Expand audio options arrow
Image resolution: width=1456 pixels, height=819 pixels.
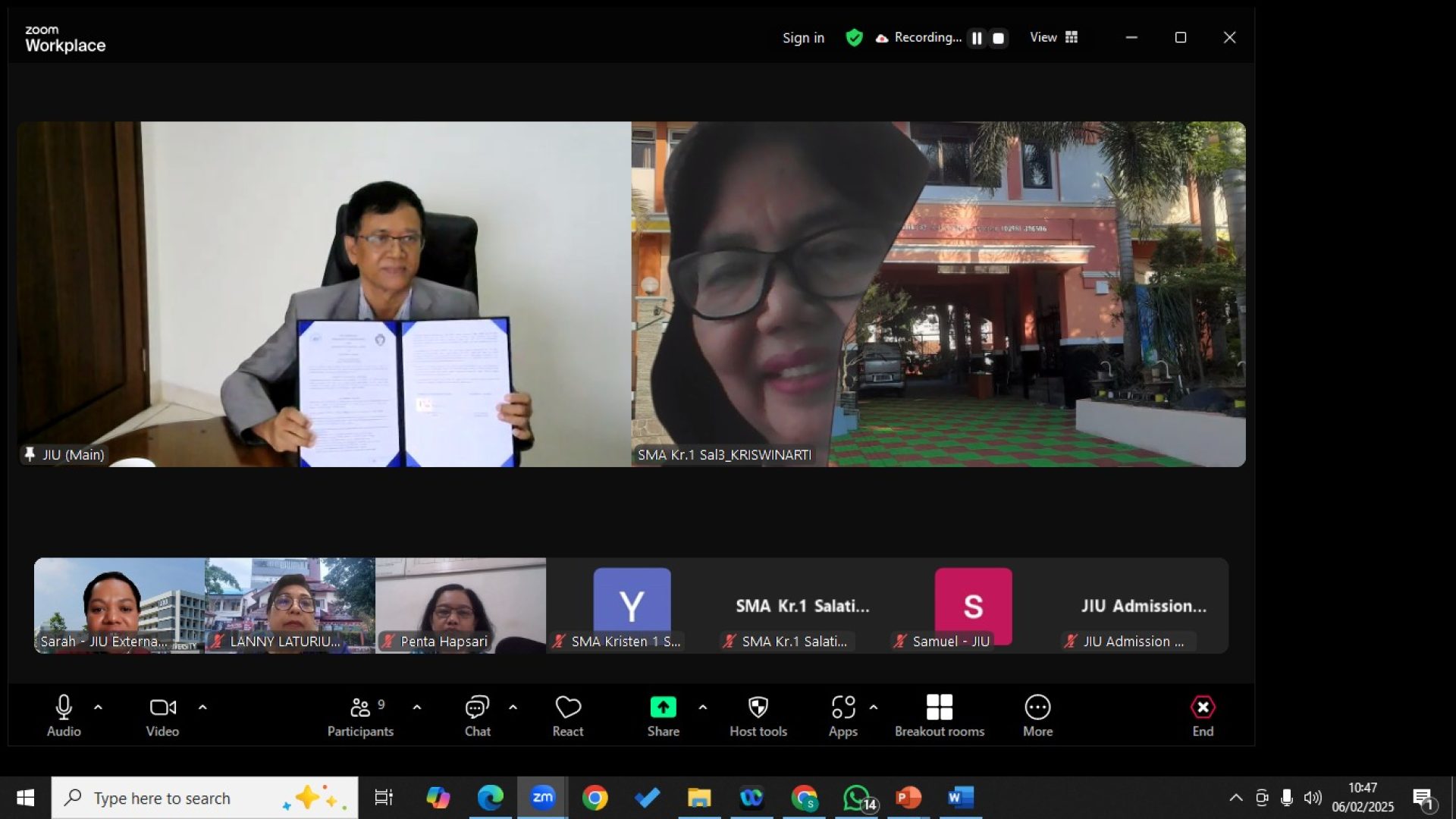point(98,707)
